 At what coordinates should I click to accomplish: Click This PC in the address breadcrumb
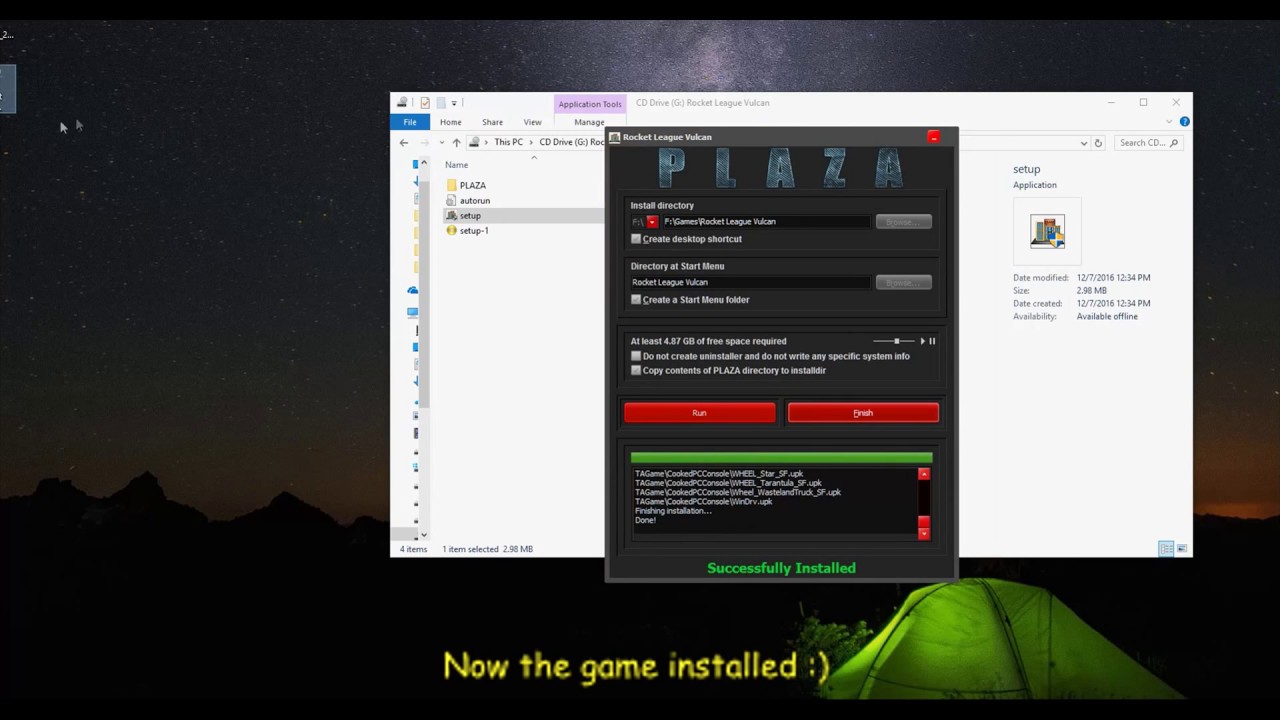(x=508, y=142)
